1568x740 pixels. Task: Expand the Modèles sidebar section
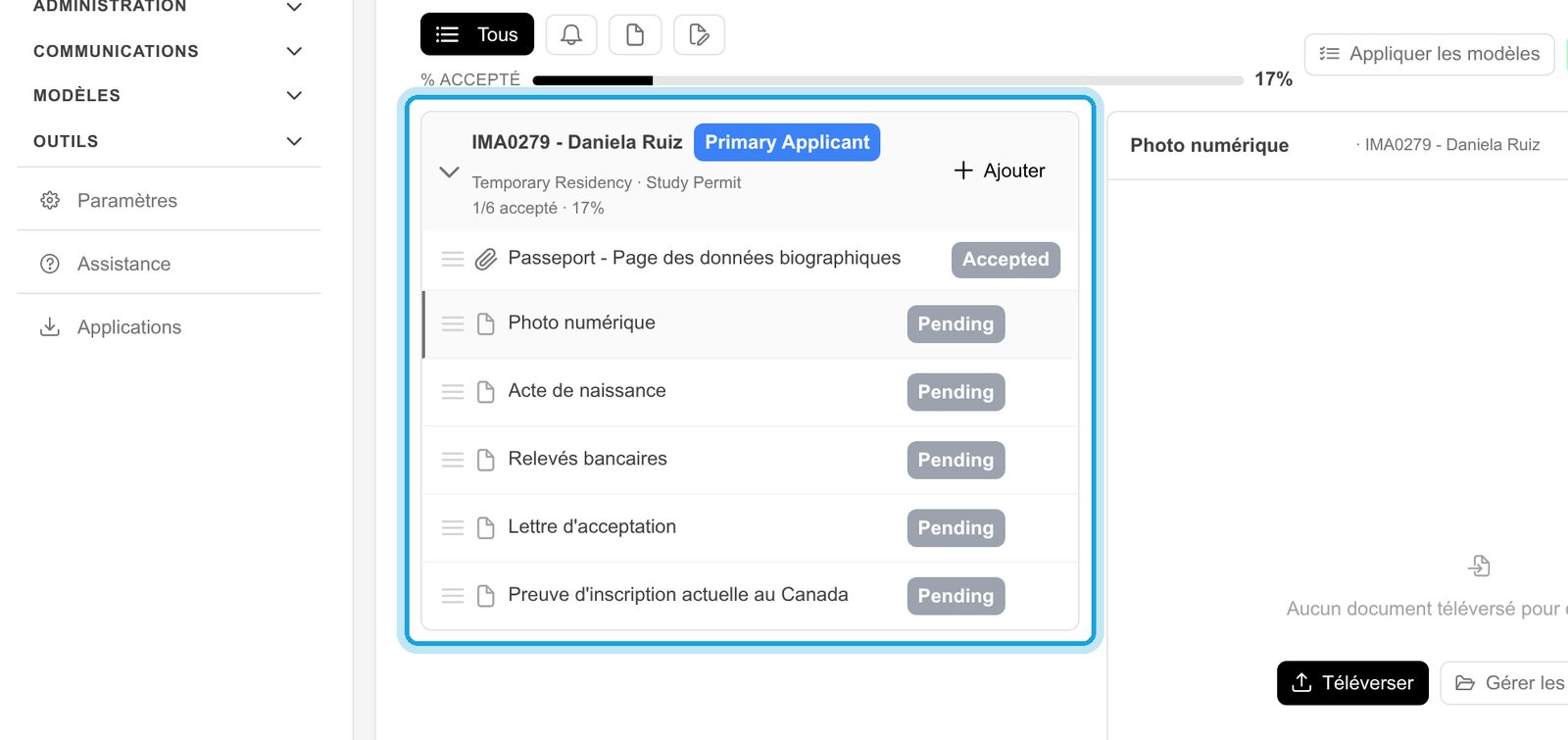tap(294, 95)
